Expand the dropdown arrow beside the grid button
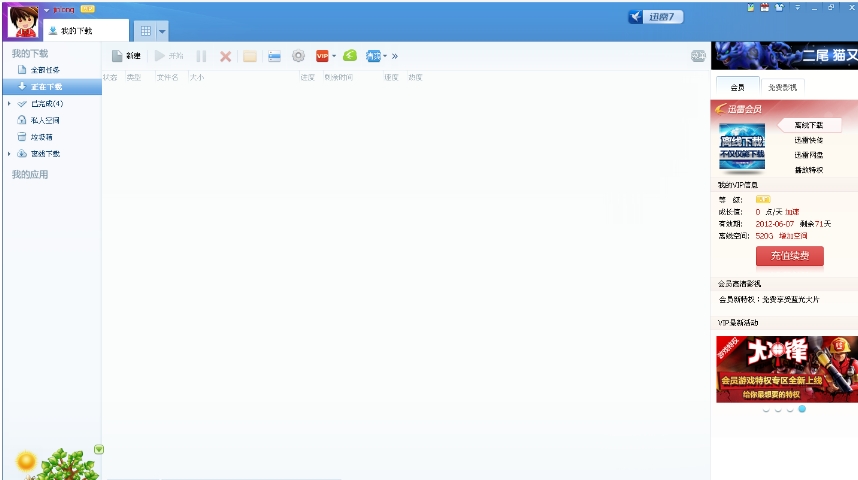The height and width of the screenshot is (480, 858). (162, 31)
